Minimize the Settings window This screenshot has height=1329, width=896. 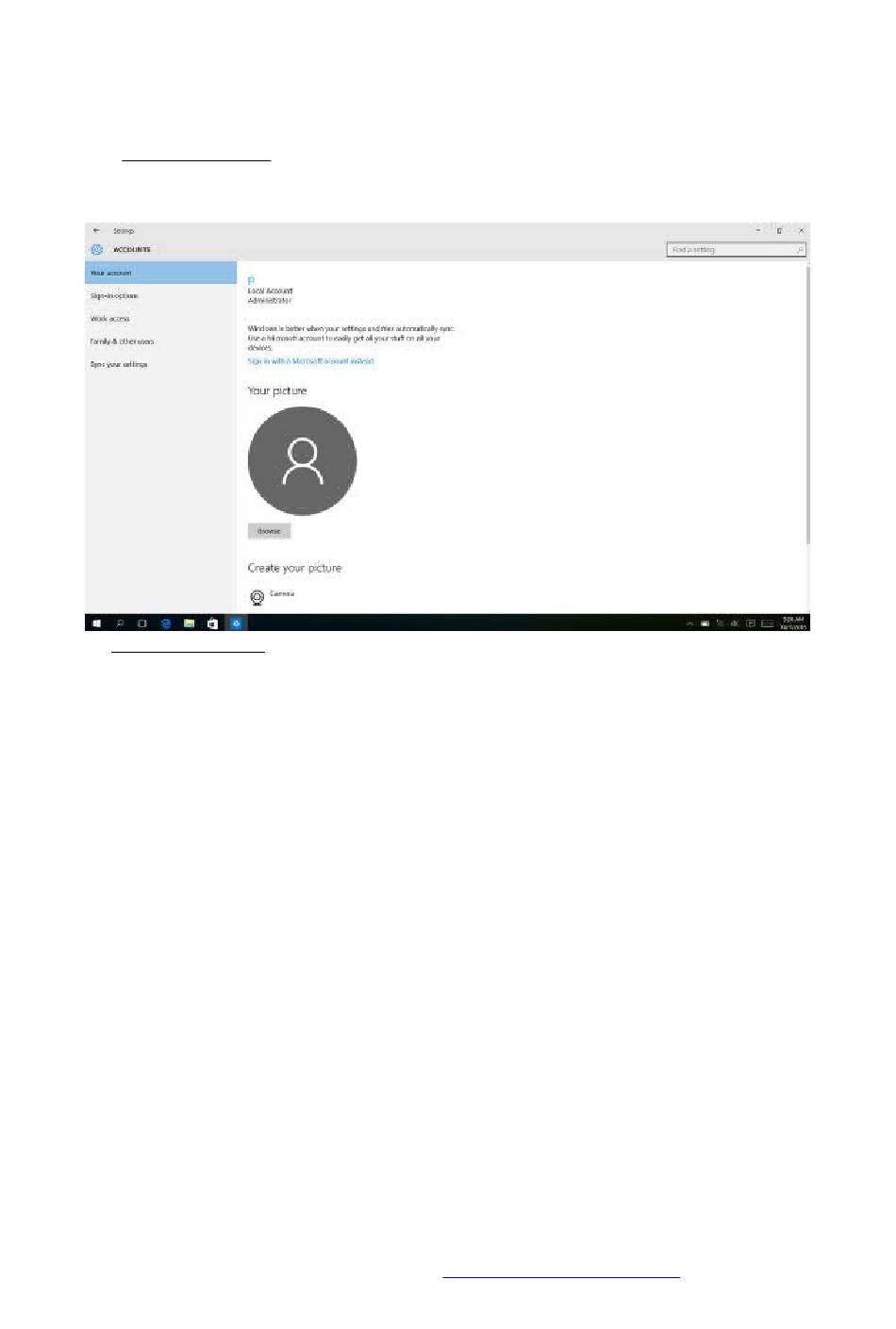[x=757, y=230]
